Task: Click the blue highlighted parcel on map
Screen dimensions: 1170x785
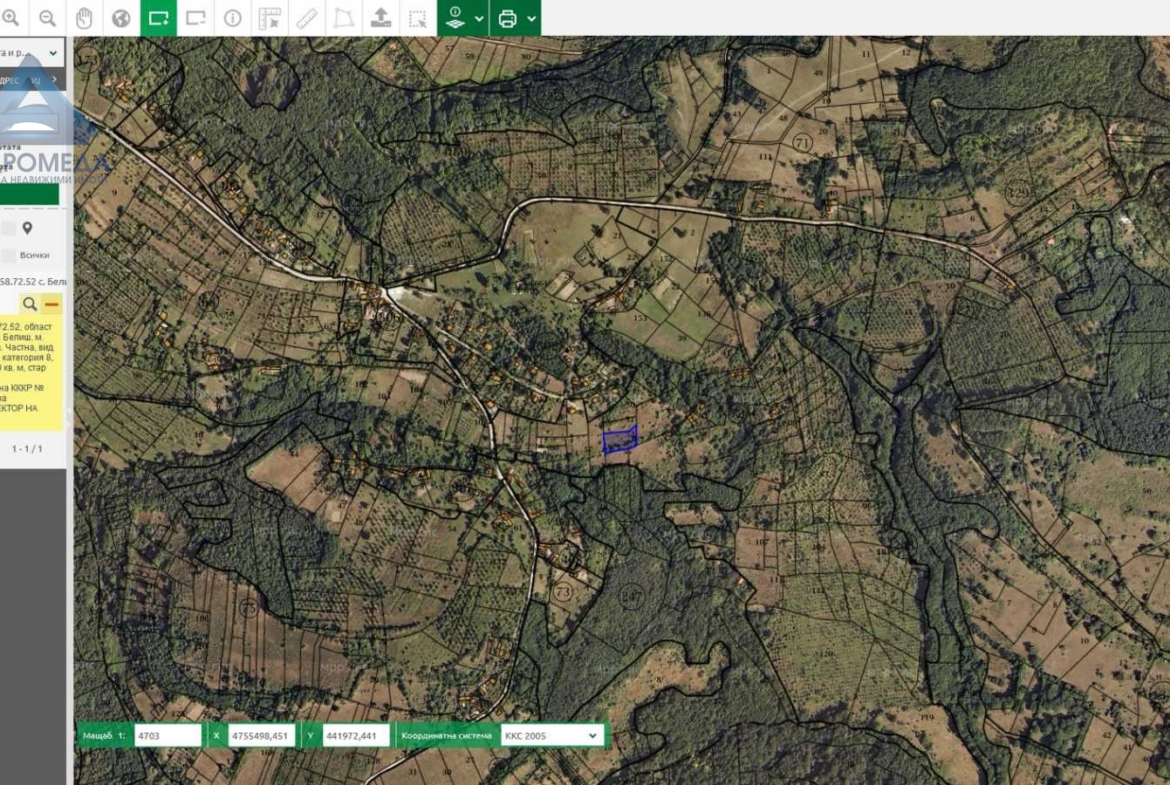Action: coord(619,440)
